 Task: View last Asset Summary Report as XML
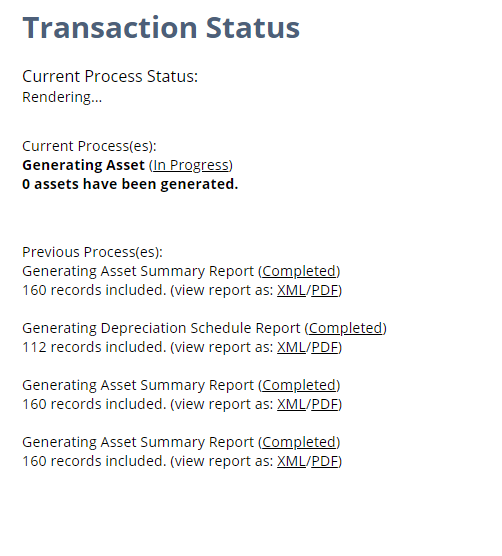point(291,461)
